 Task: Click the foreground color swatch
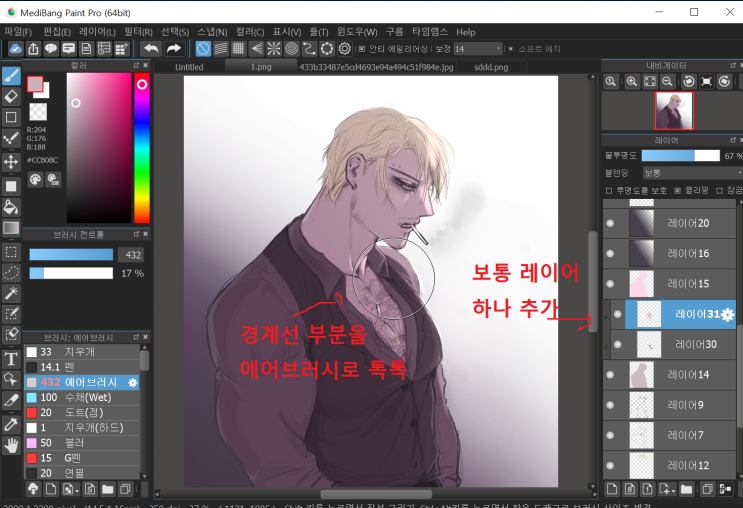[x=35, y=84]
